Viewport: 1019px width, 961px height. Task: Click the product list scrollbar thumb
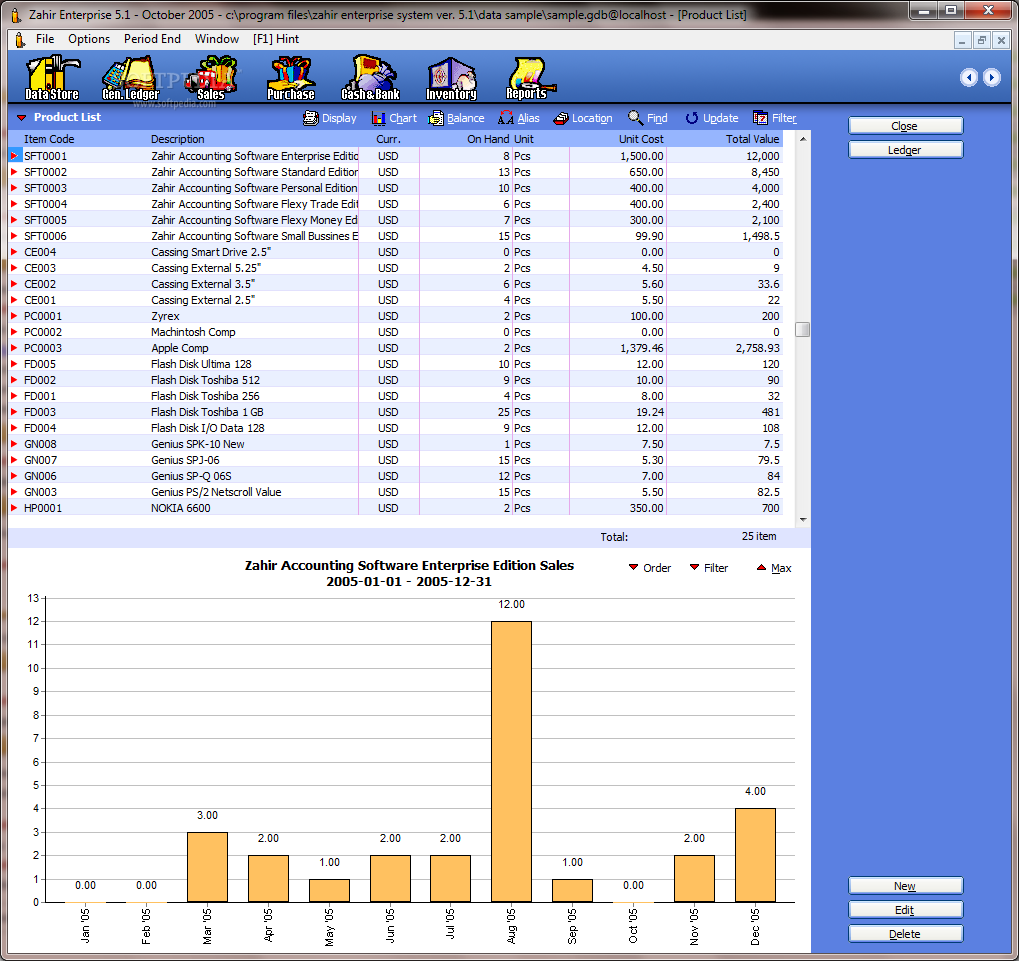(803, 329)
